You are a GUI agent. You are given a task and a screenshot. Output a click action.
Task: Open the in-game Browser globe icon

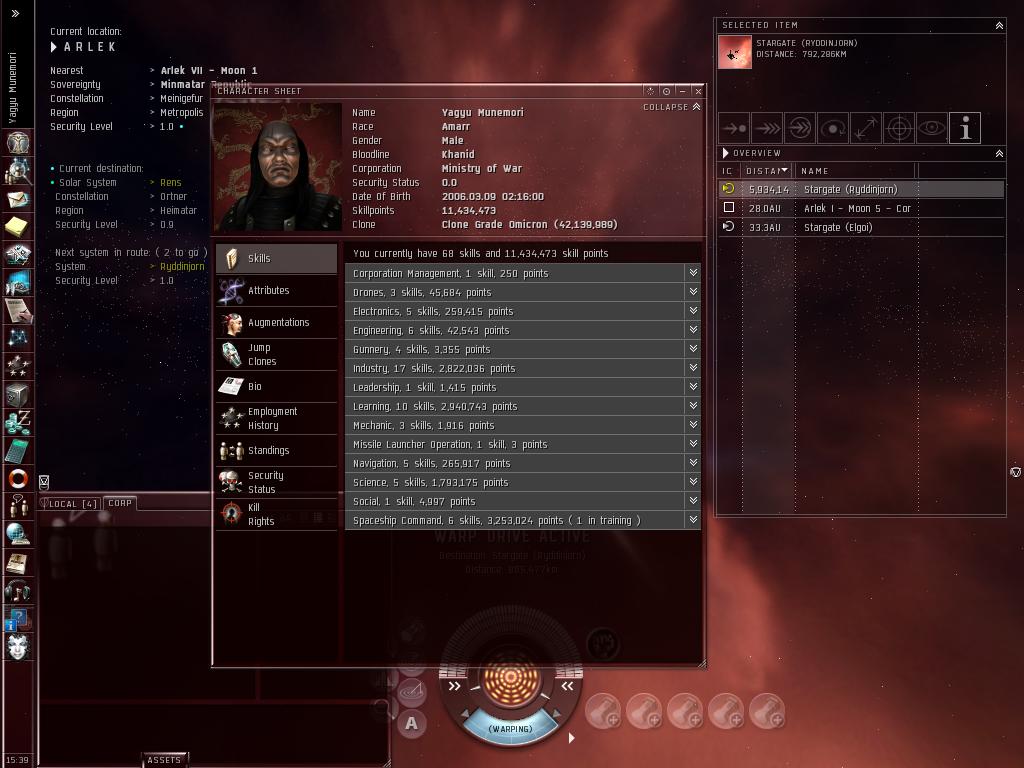pyautogui.click(x=18, y=534)
